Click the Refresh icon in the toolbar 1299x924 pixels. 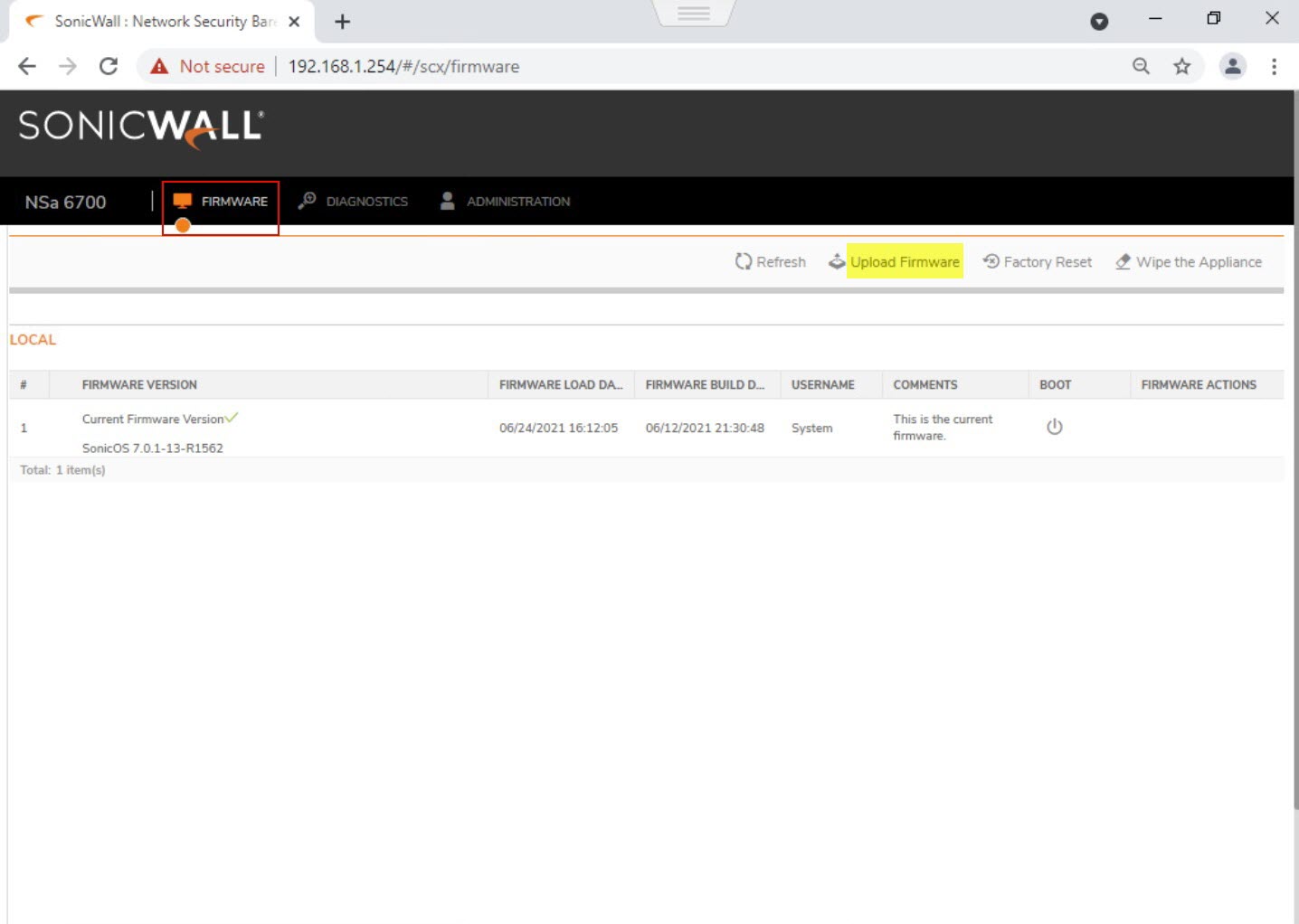click(x=744, y=261)
